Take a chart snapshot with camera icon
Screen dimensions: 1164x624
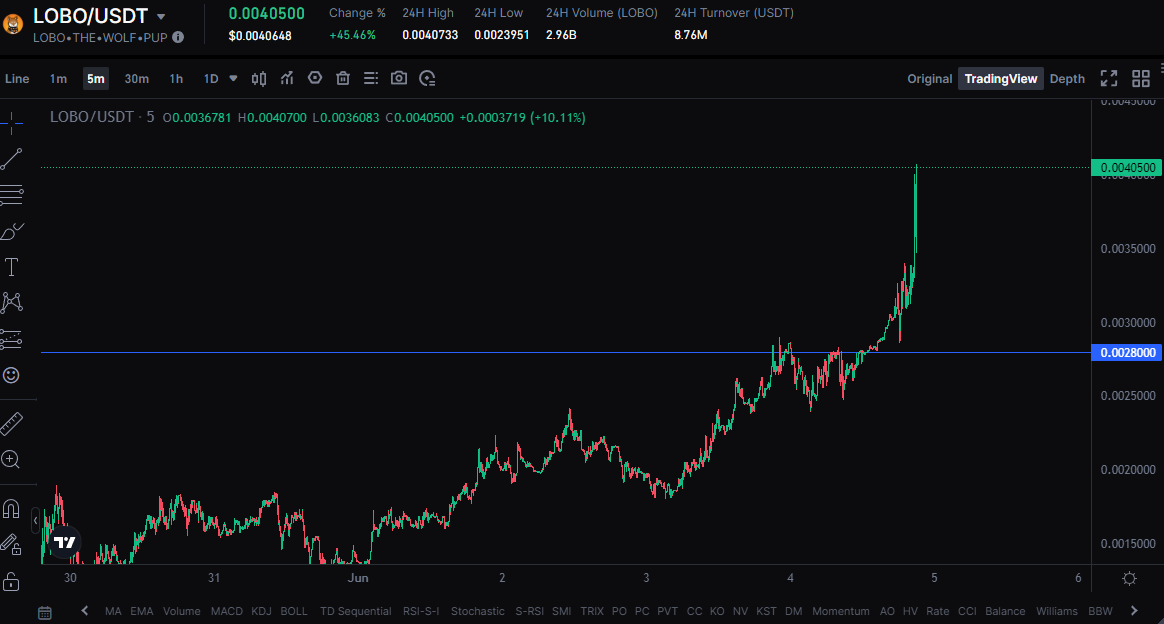399,78
